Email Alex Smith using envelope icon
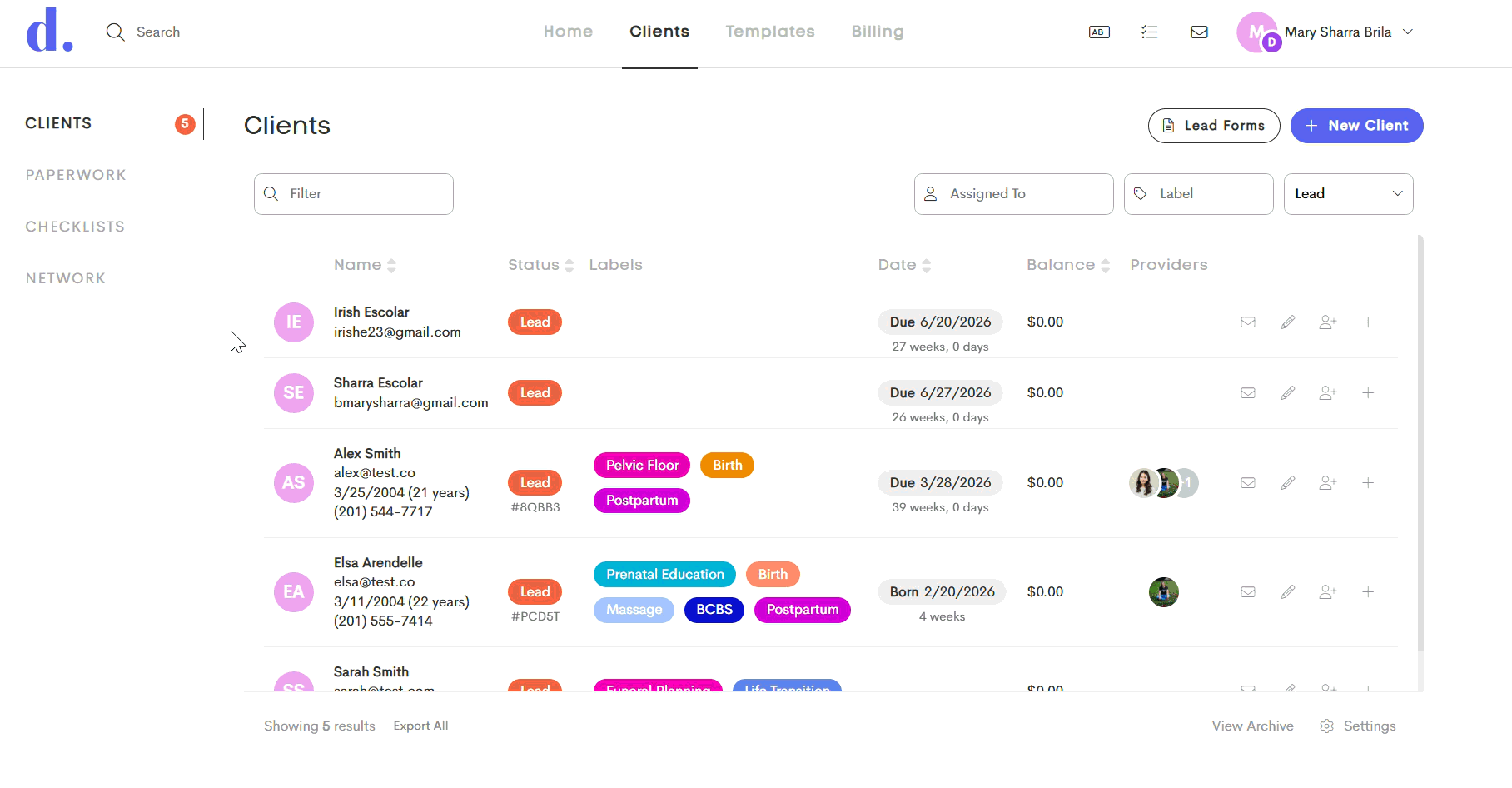 pyautogui.click(x=1248, y=483)
